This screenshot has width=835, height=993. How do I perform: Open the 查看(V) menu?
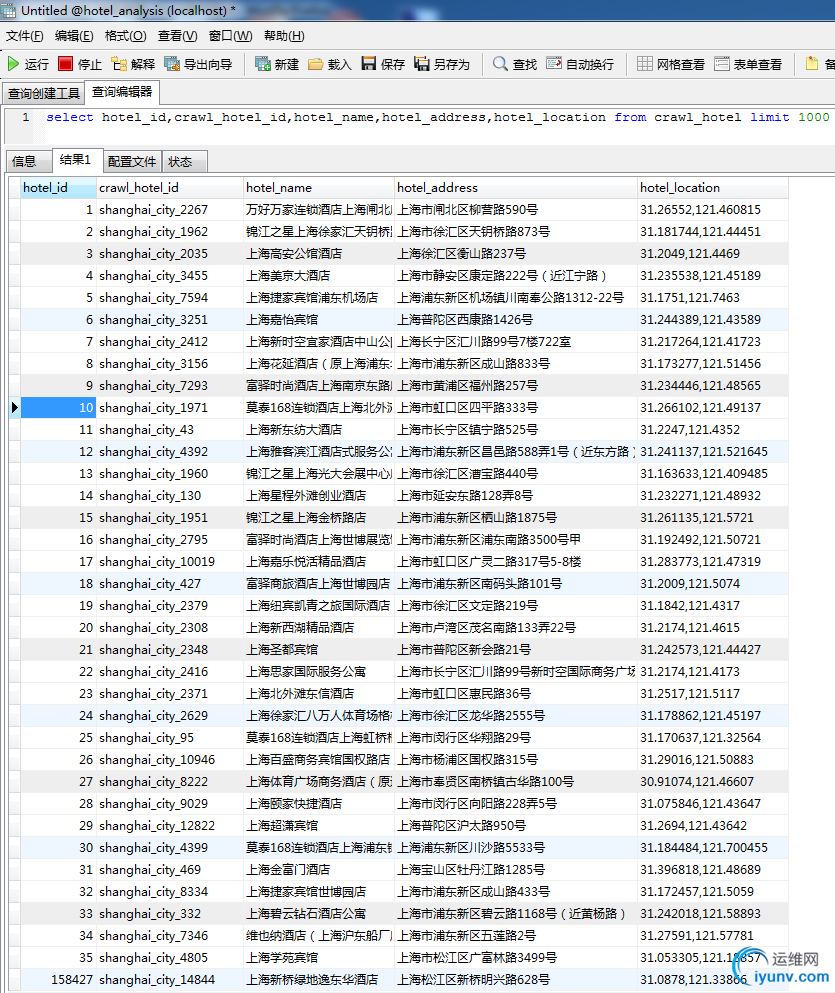(177, 36)
